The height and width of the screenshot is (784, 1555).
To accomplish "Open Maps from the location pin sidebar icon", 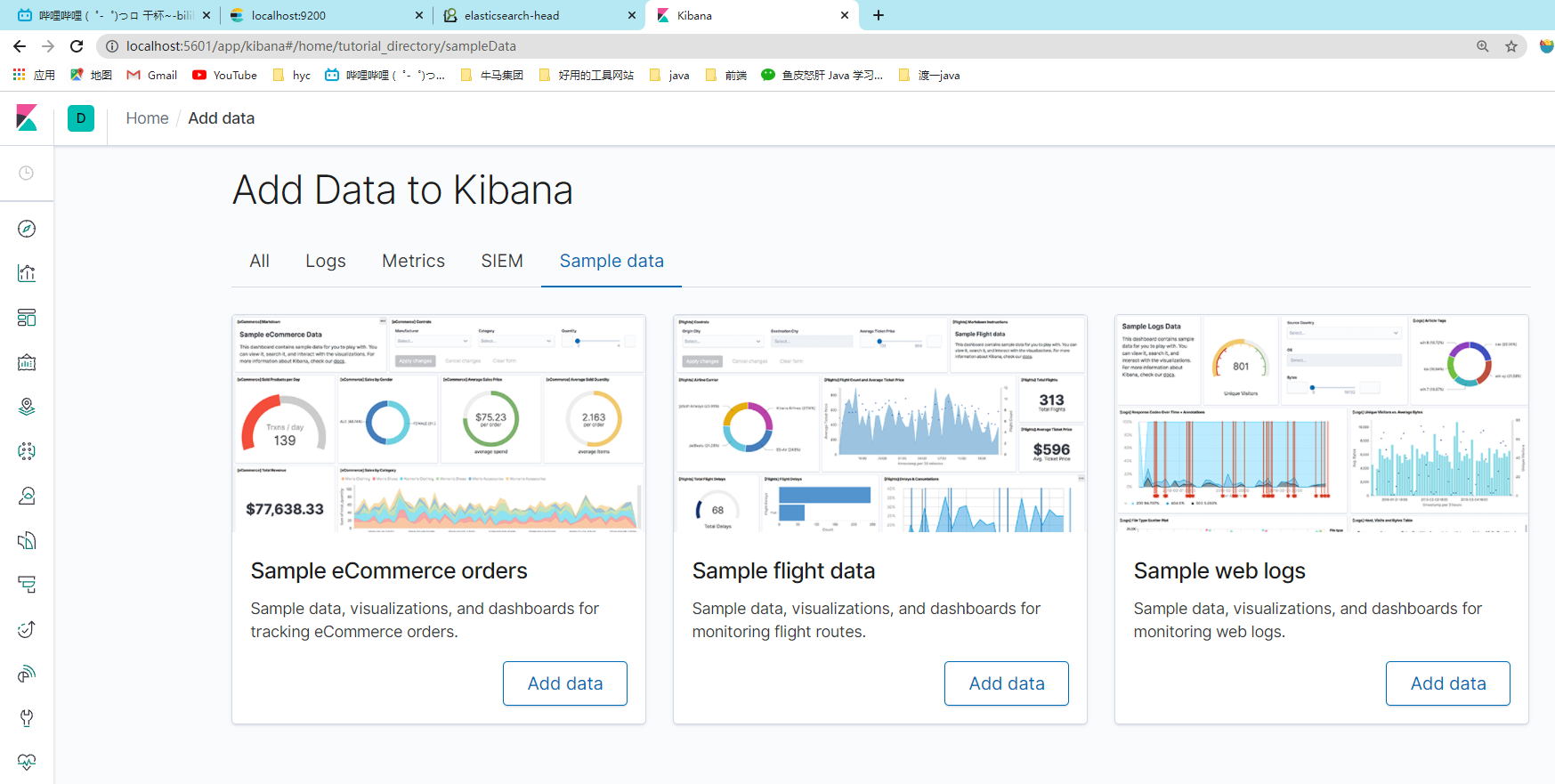I will [27, 407].
